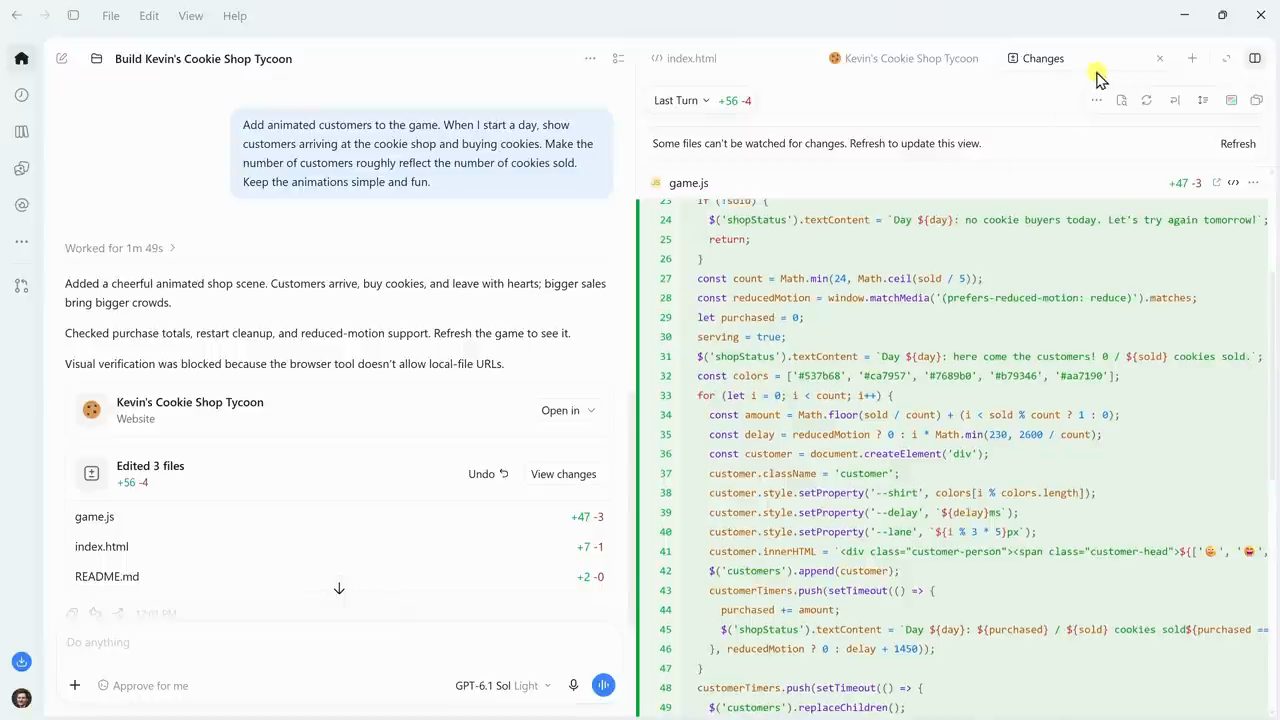Image resolution: width=1280 pixels, height=720 pixels.
Task: Select the README.md row in edited files
Action: (339, 577)
